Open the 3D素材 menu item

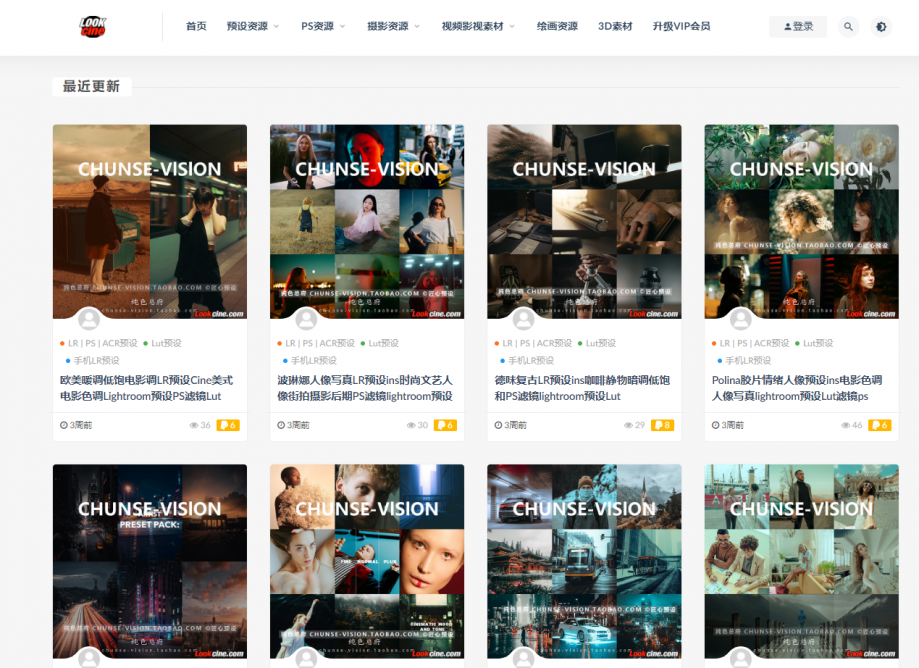tap(615, 27)
